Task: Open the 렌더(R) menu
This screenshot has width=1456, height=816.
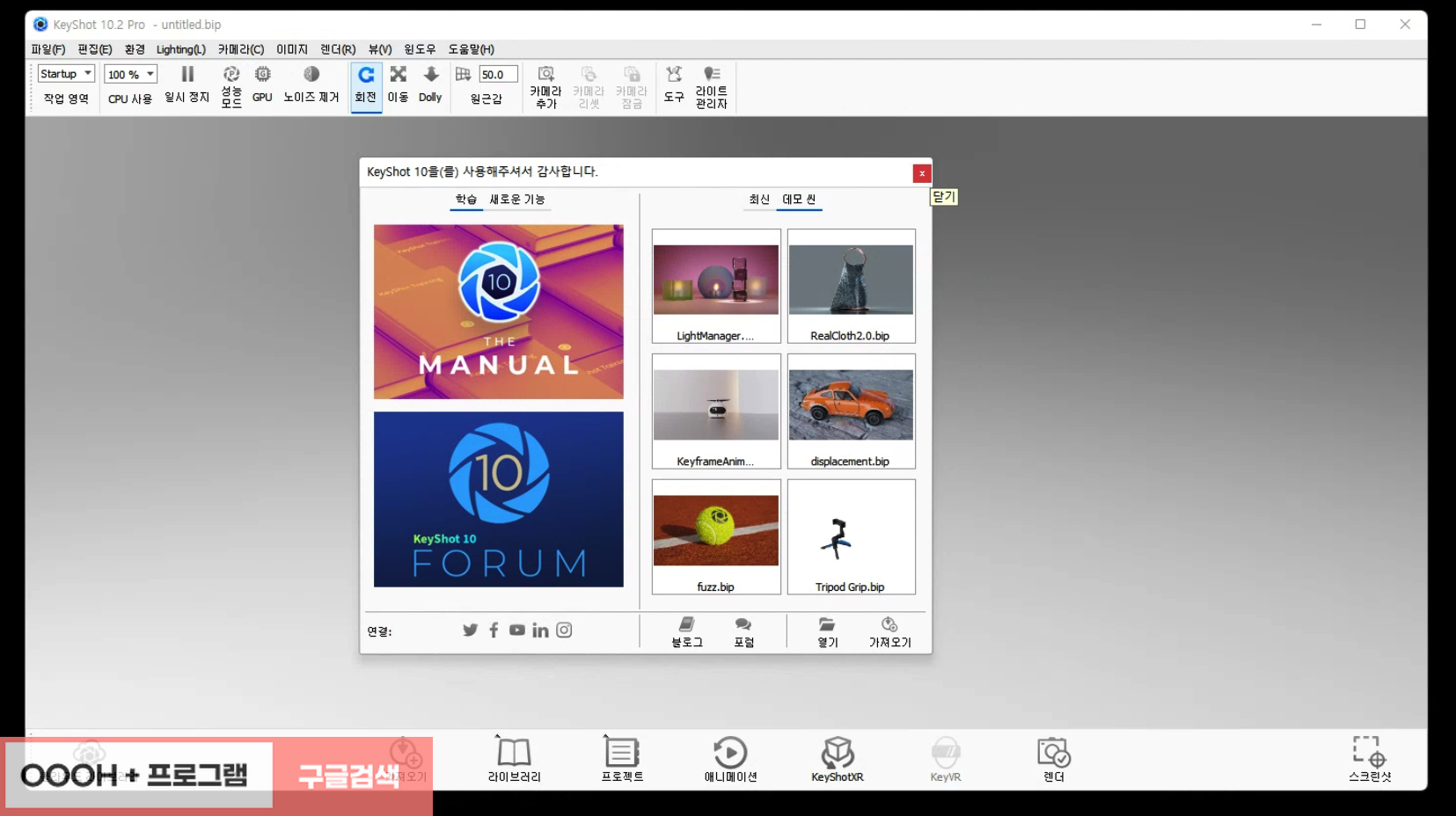Action: point(338,49)
